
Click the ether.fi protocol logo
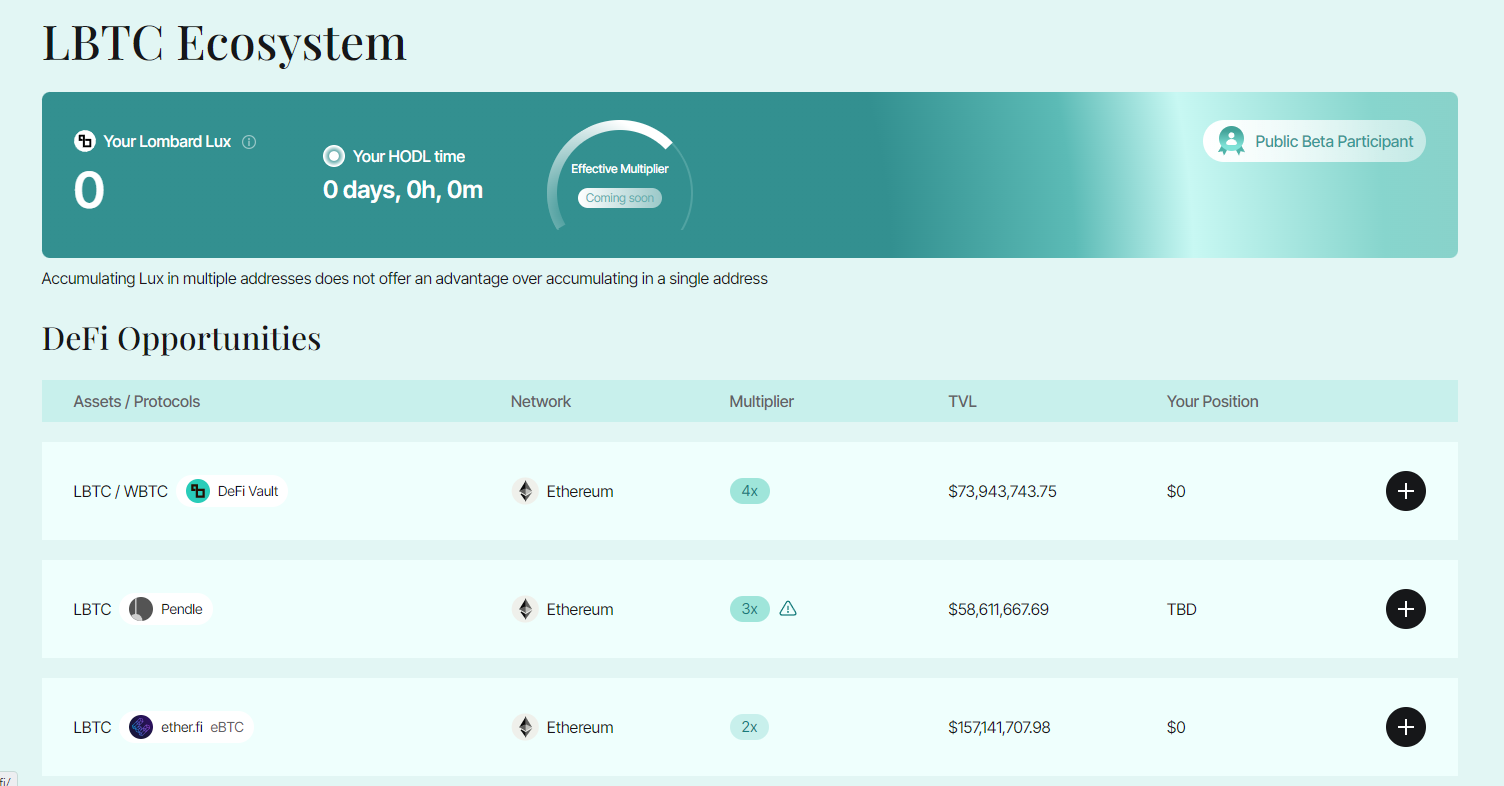coord(141,727)
